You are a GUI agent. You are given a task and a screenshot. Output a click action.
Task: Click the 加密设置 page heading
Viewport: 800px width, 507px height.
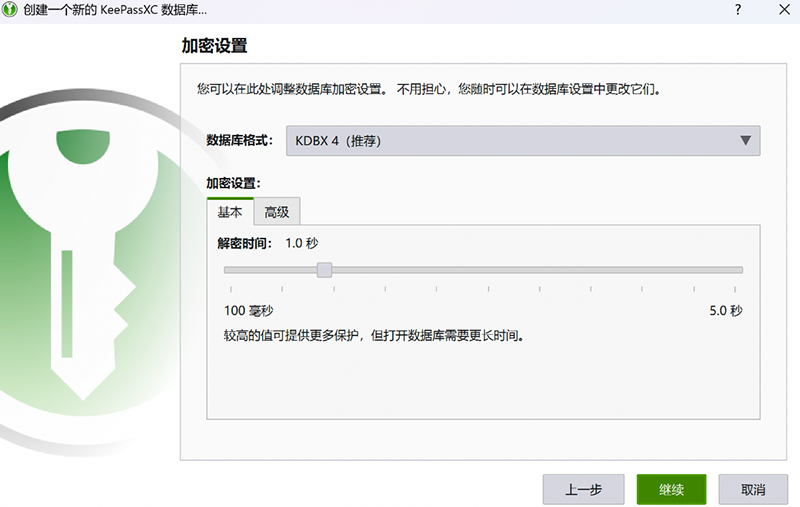pyautogui.click(x=214, y=46)
